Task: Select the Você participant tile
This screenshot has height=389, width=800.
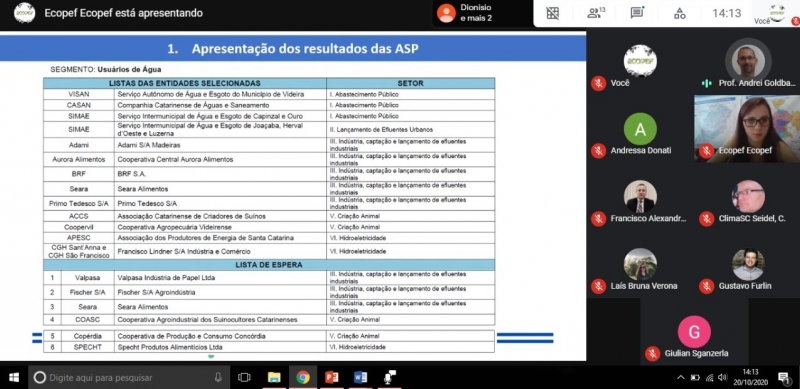Action: (x=640, y=61)
